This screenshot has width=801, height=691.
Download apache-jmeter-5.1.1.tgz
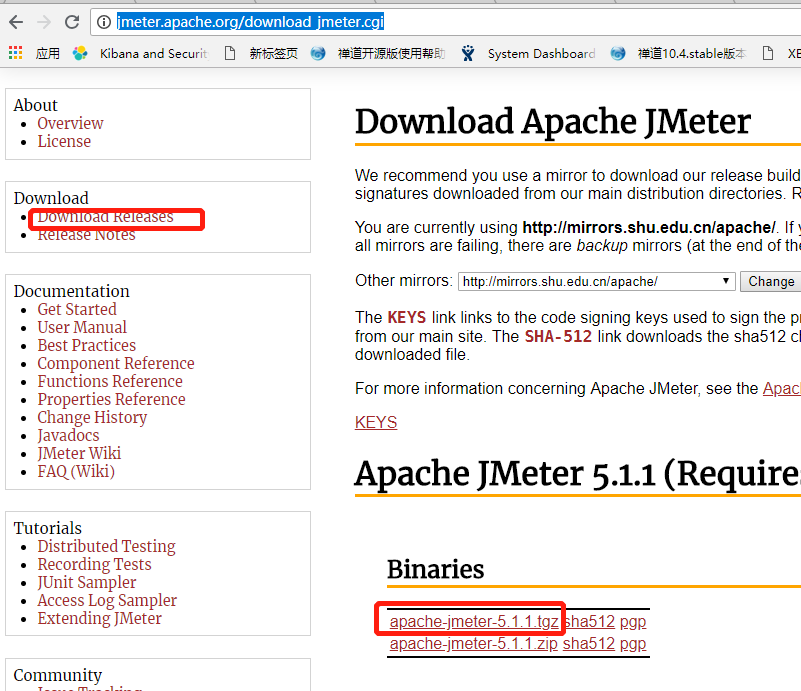point(474,622)
